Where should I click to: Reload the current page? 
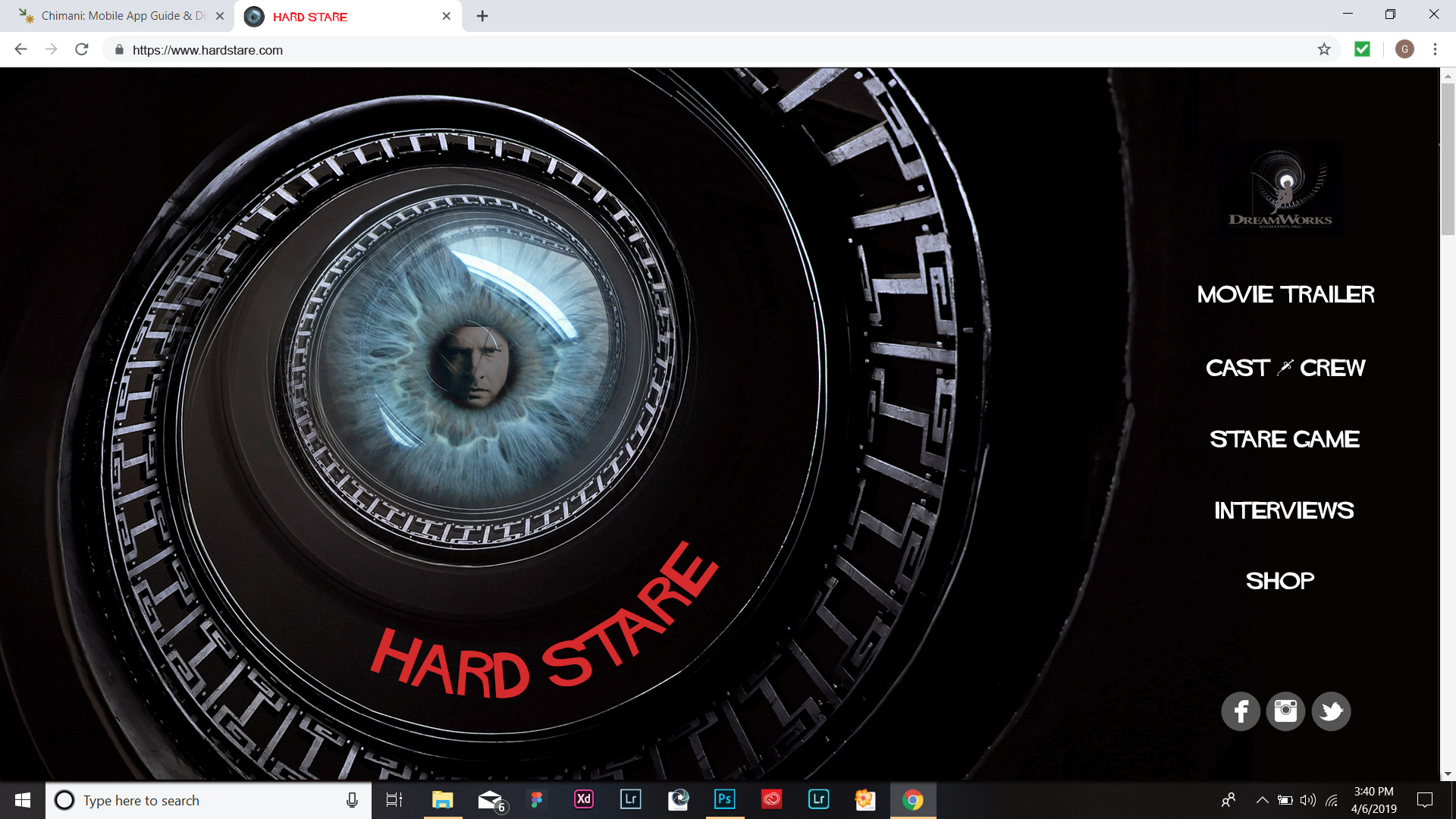point(82,49)
